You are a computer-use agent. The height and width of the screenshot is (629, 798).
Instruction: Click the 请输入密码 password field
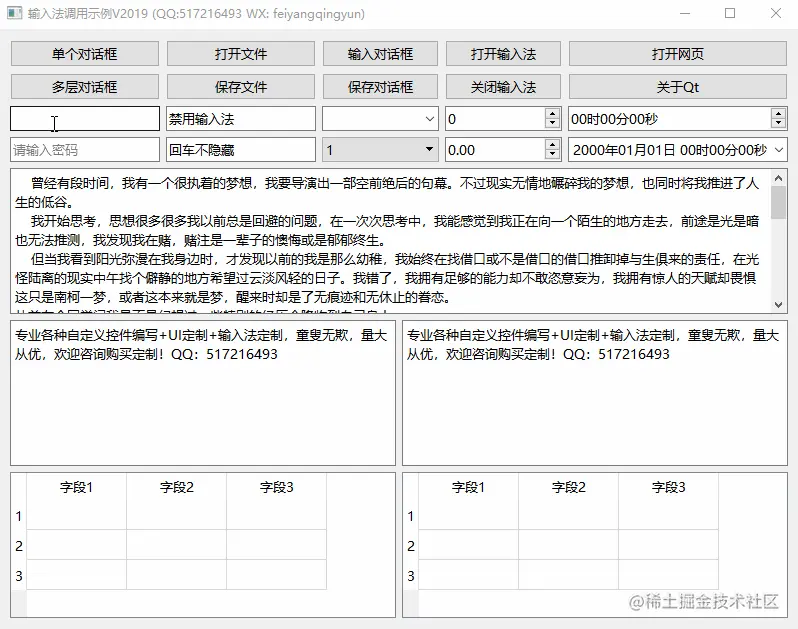[85, 150]
